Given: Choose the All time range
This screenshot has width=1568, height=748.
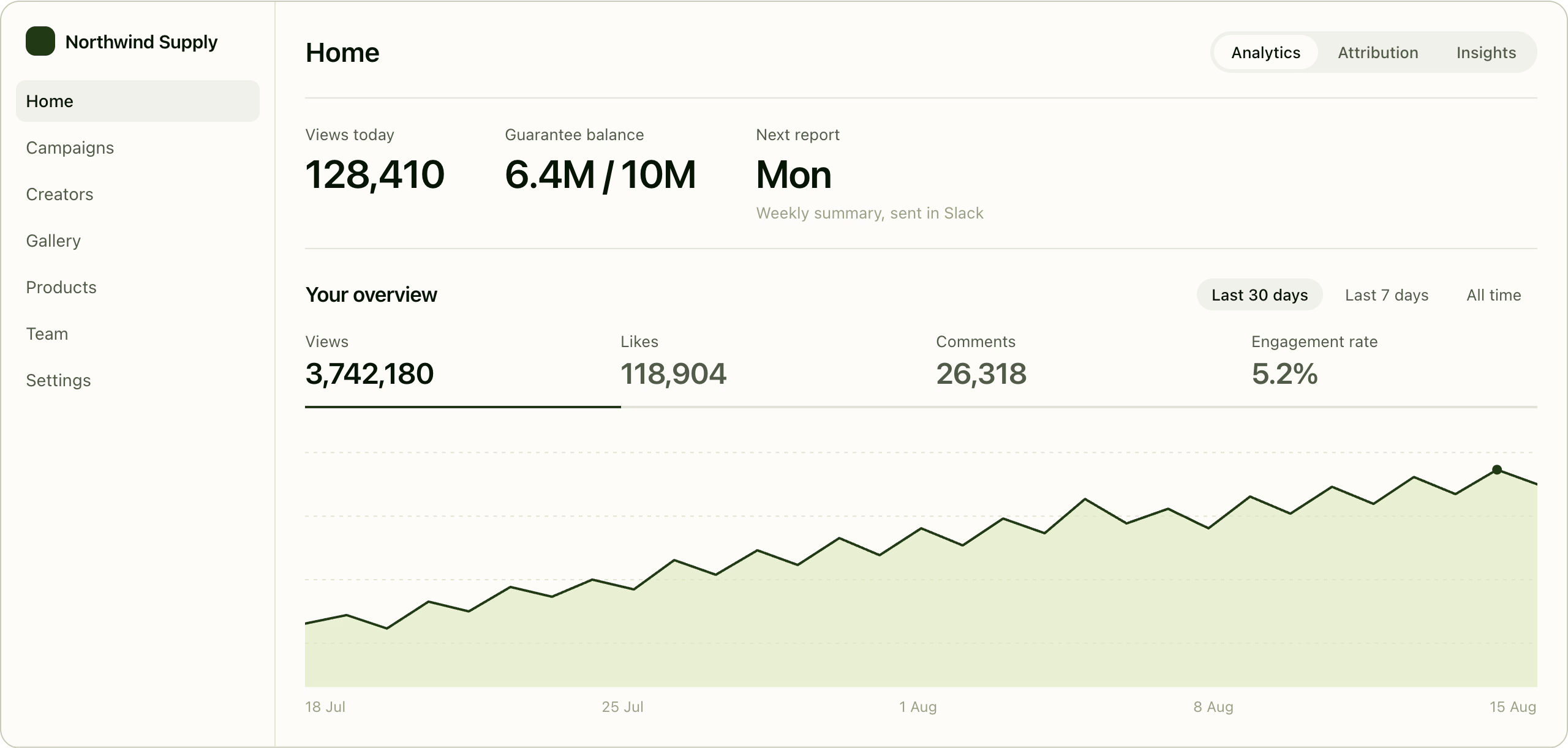Looking at the screenshot, I should [x=1493, y=295].
